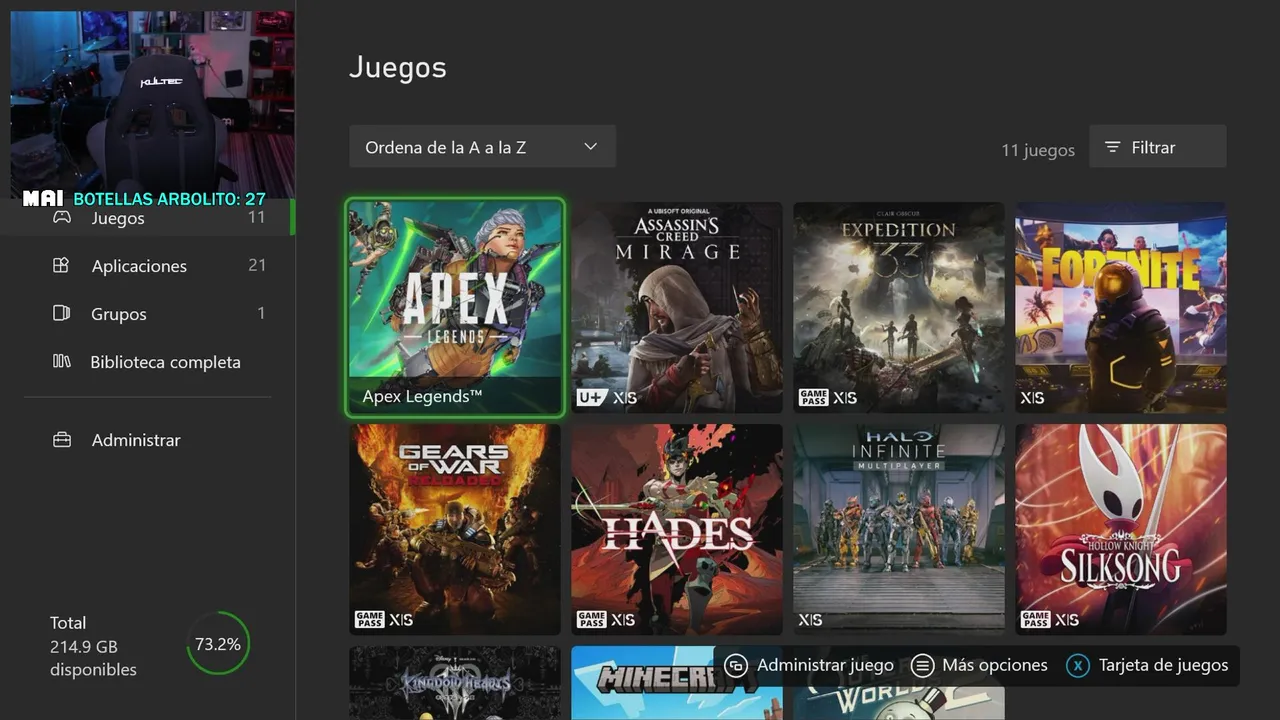Expand the Ordena de la A a la Z dropdown
This screenshot has width=1280, height=720.
pos(482,147)
